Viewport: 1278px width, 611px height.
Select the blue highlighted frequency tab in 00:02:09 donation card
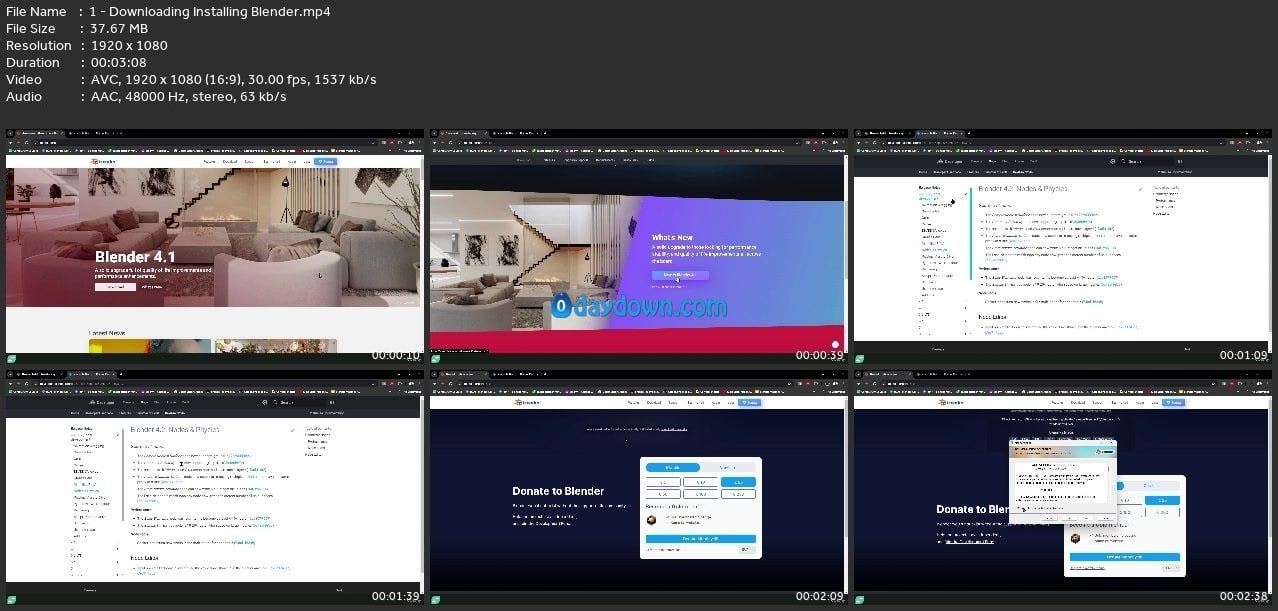(x=673, y=467)
